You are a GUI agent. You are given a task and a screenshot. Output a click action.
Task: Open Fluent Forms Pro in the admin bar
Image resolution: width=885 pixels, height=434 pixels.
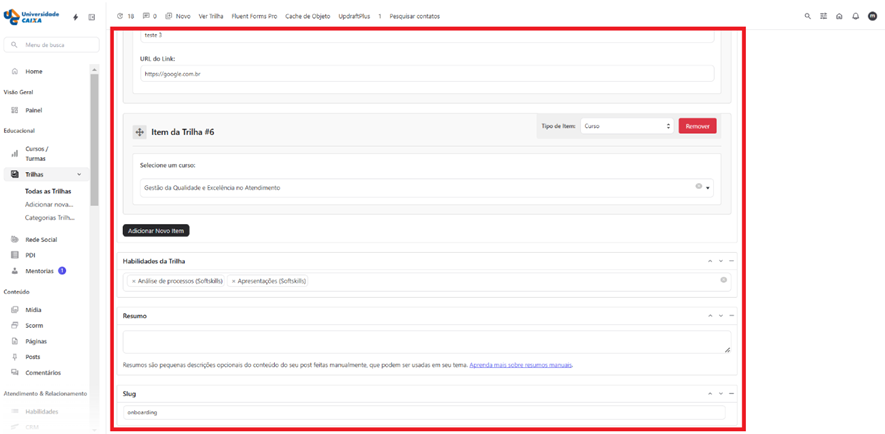coord(254,16)
